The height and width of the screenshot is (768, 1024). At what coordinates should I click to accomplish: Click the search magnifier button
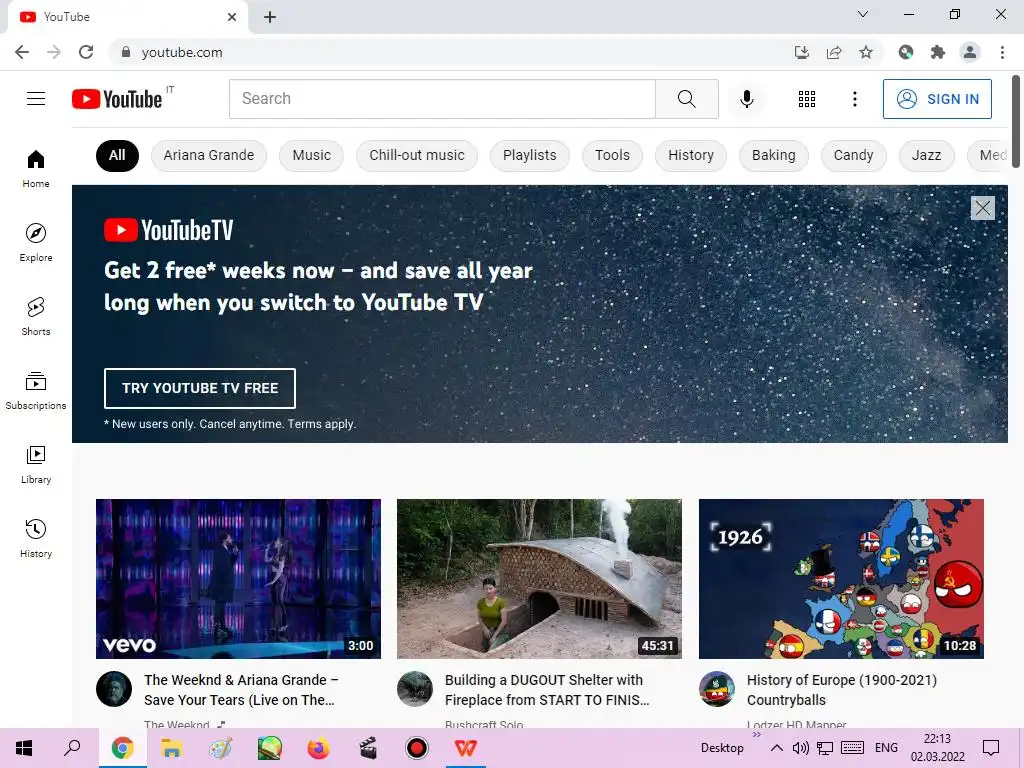(x=686, y=99)
